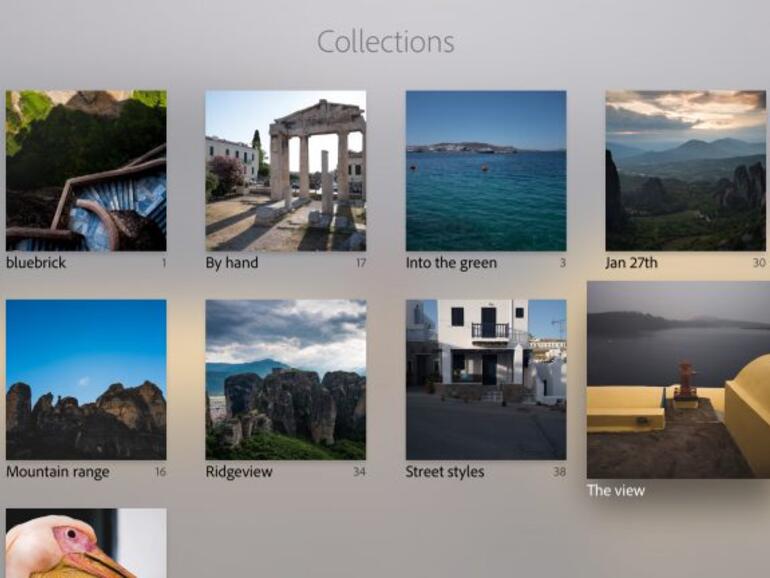Click the Street styles label
The height and width of the screenshot is (578, 770).
point(445,472)
